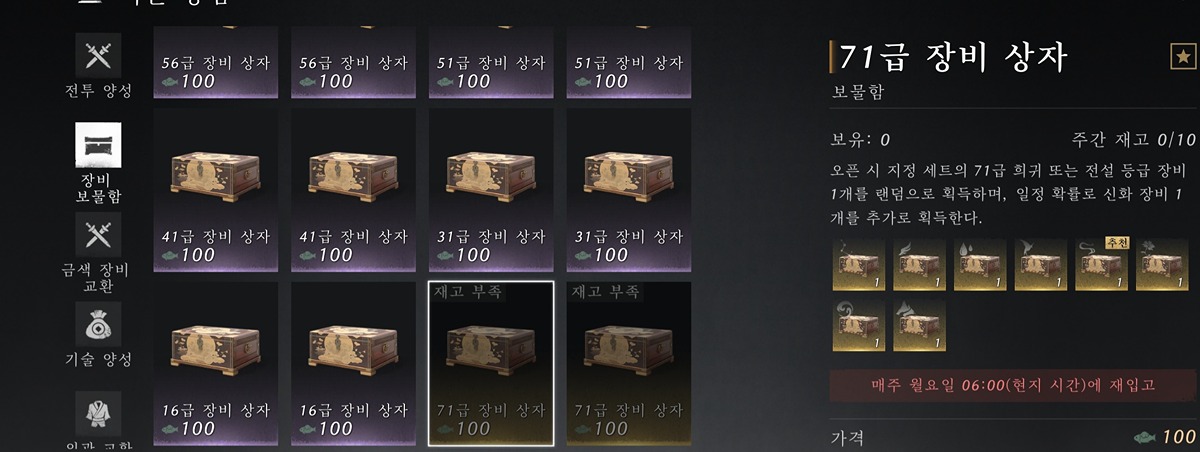Open the 기술 양성 pouch icon category
Screen dimensions: 1200x452
point(98,336)
